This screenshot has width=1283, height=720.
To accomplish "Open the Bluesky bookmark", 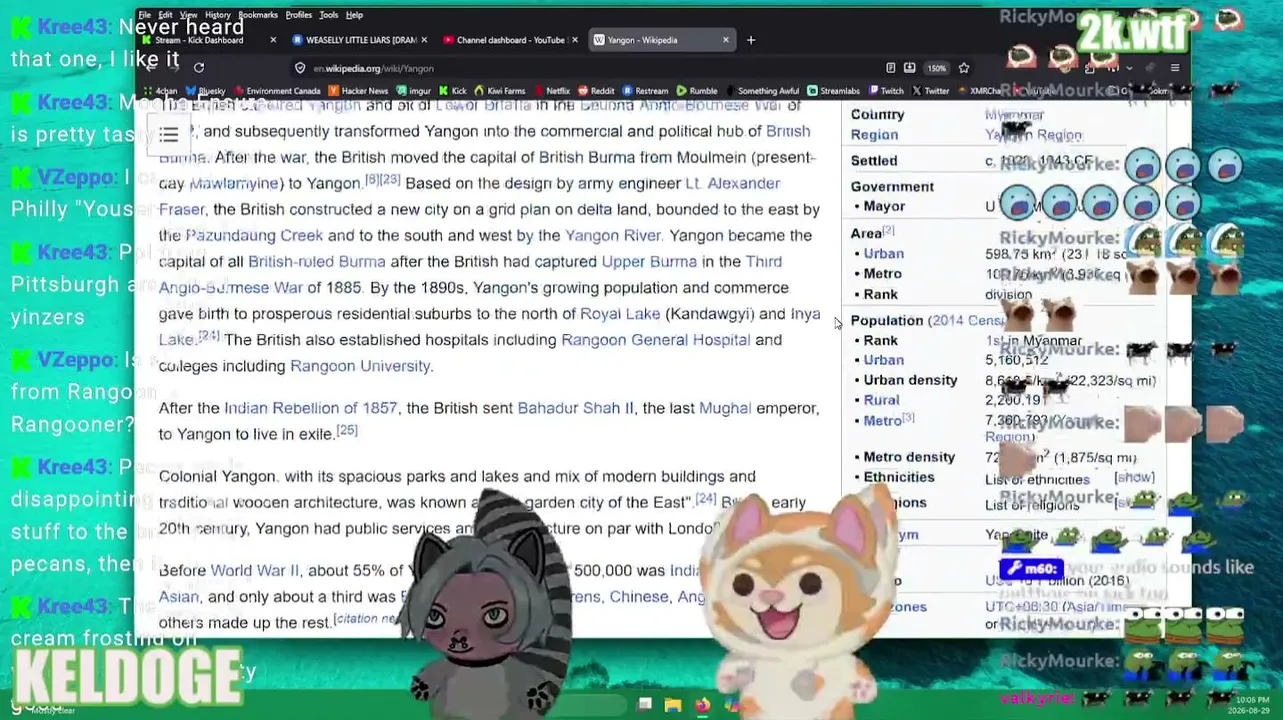I will [206, 91].
